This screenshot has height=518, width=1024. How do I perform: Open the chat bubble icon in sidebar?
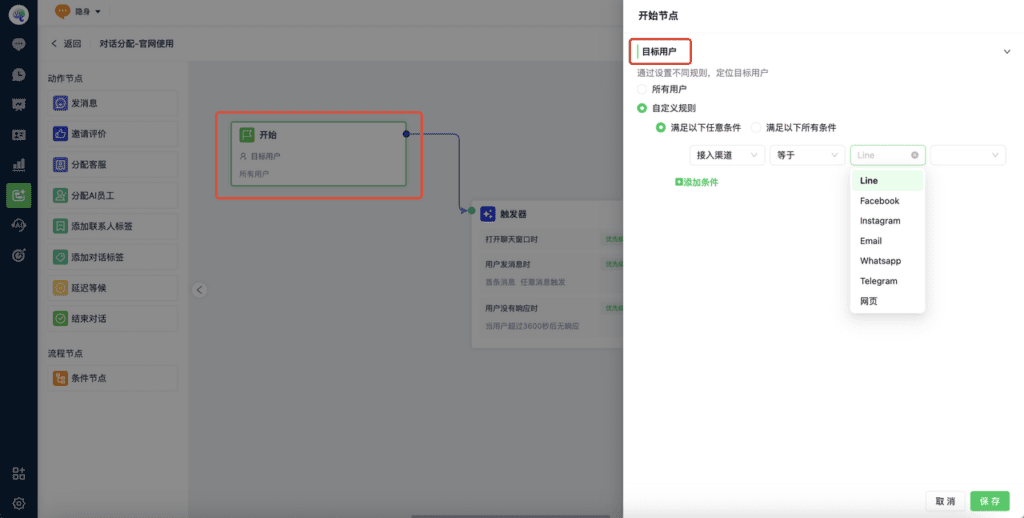(x=18, y=44)
